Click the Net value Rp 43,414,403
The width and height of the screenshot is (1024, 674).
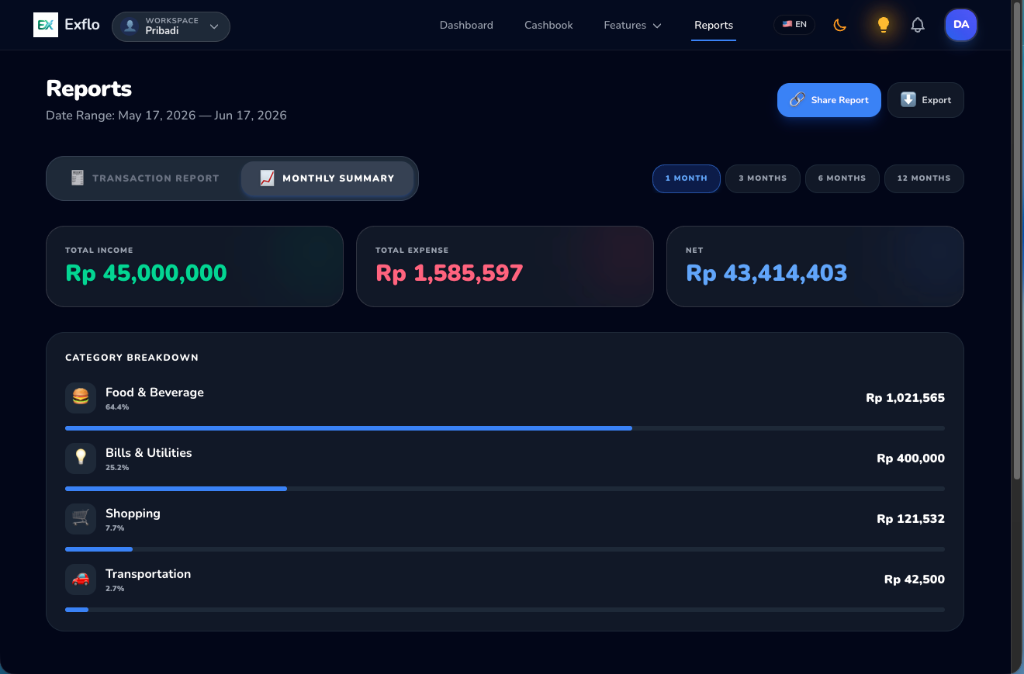pos(766,273)
